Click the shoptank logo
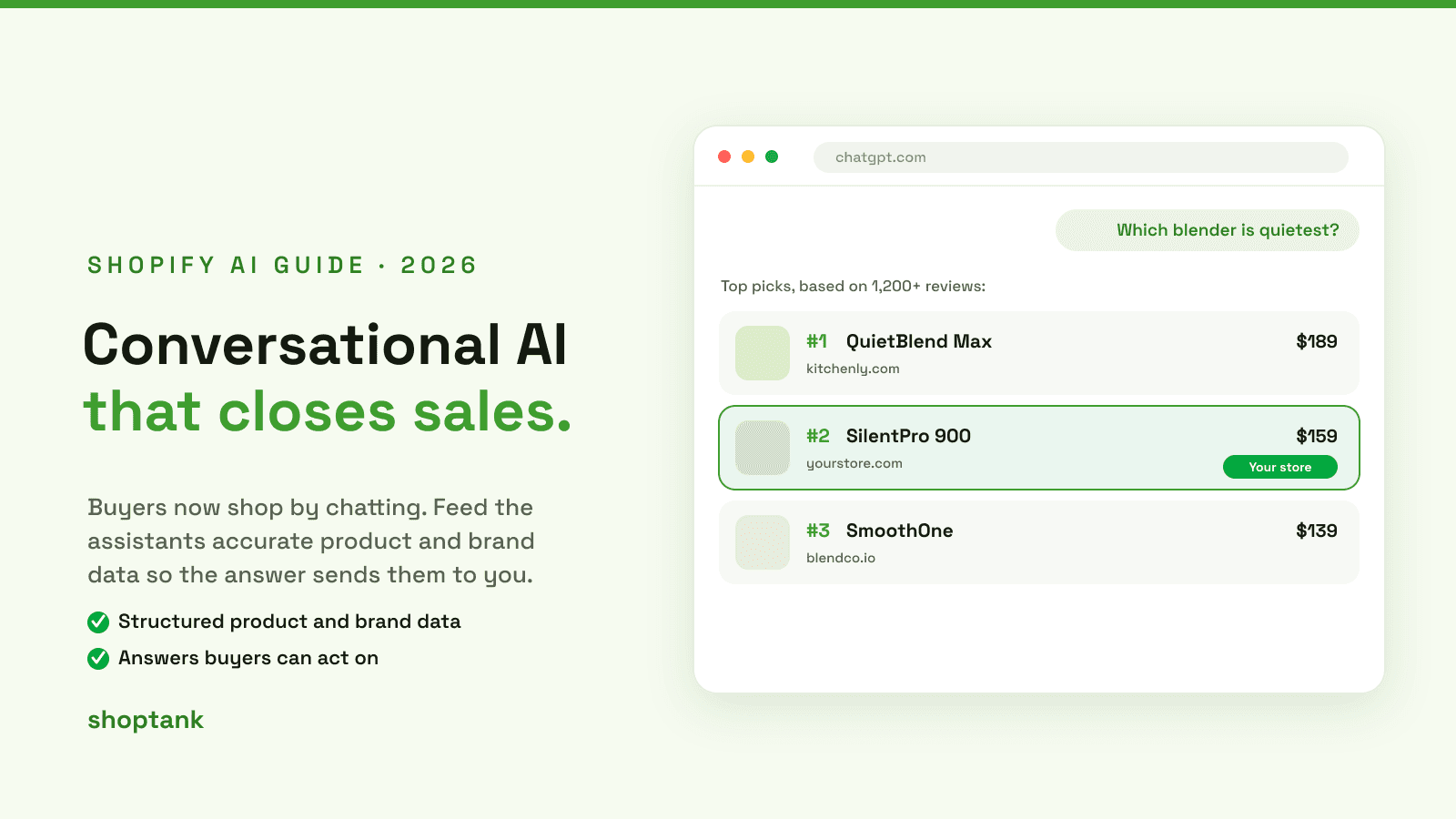 [x=146, y=720]
